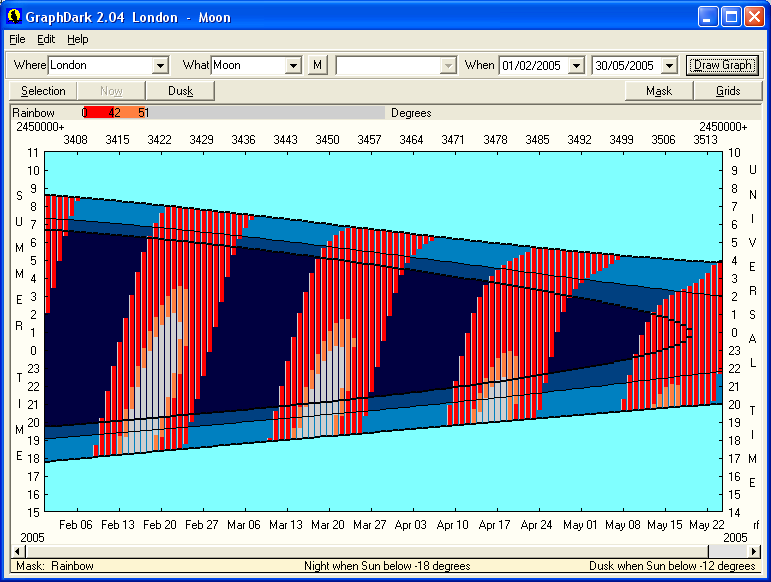Open the start date 01/02/2005 picker

pos(575,66)
